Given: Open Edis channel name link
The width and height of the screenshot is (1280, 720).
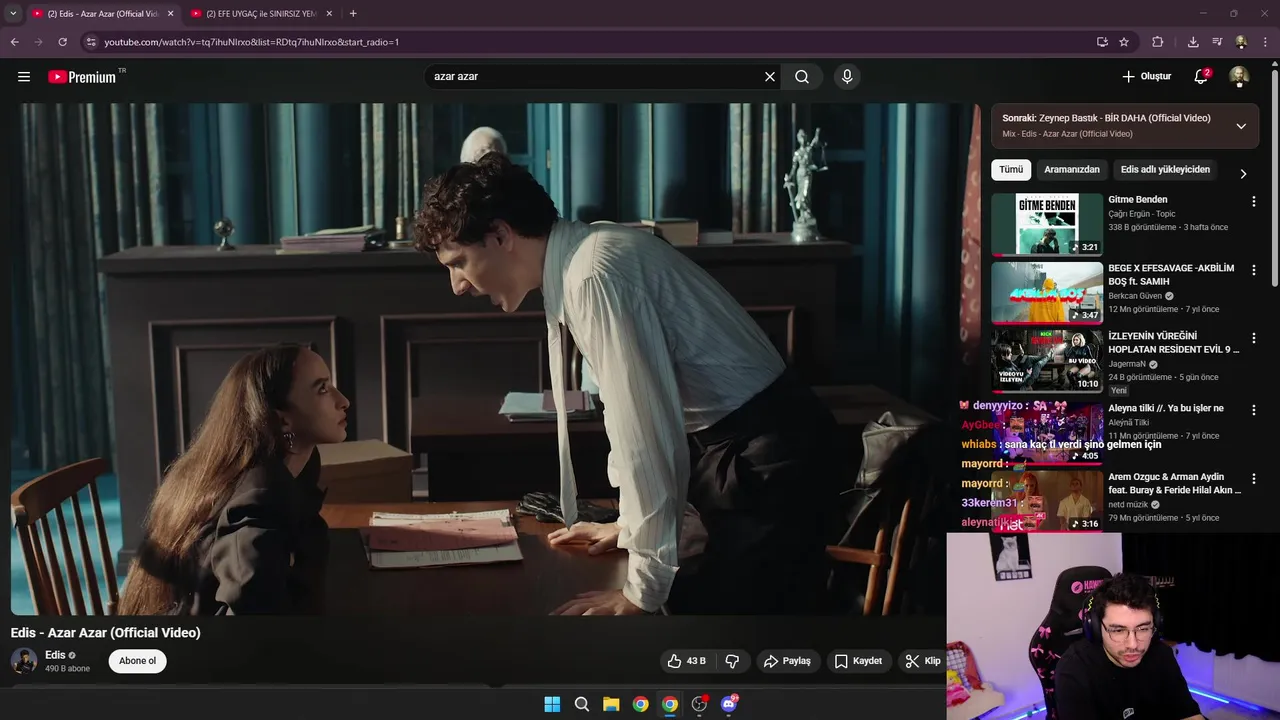Looking at the screenshot, I should tap(55, 655).
